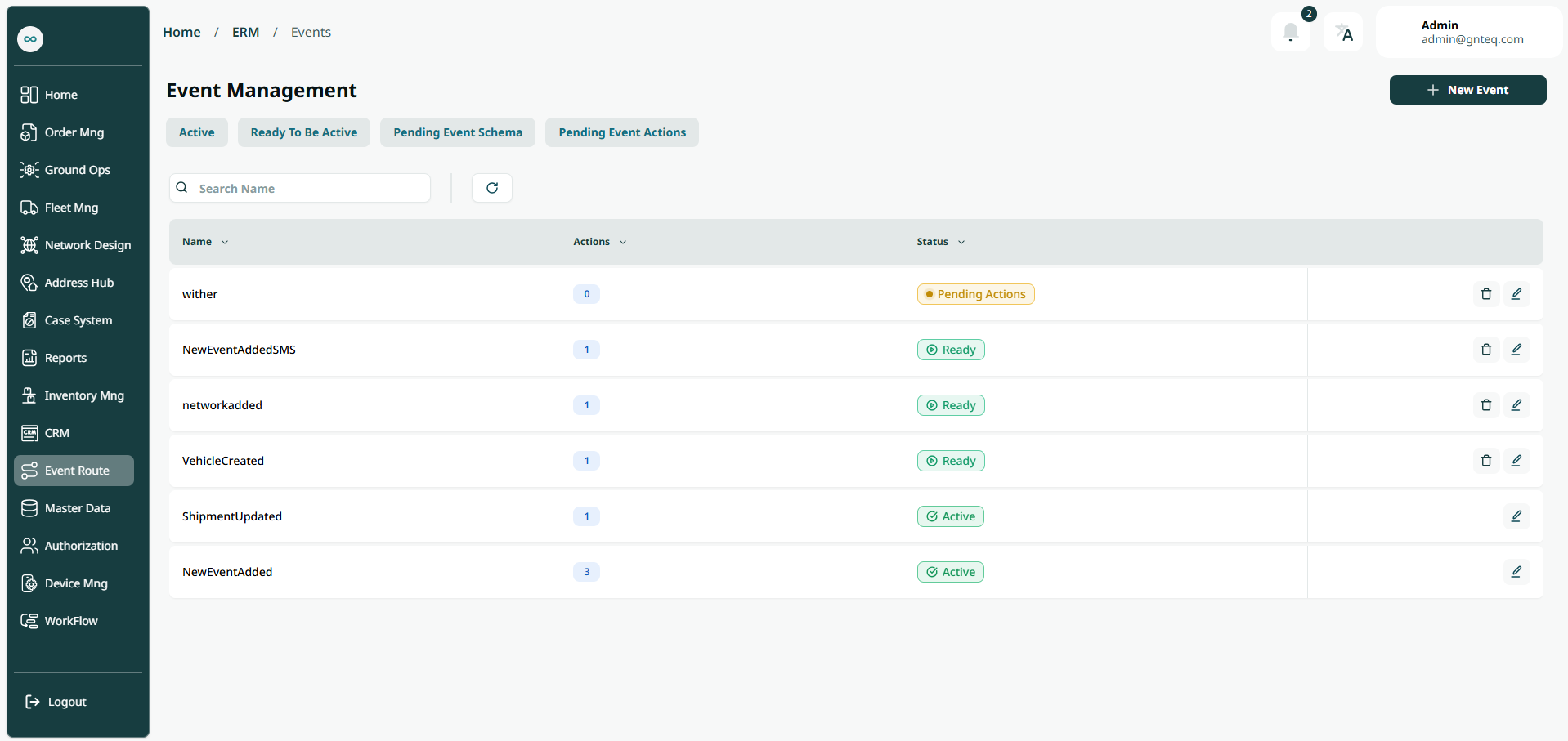
Task: Click the Logout icon
Action: (x=33, y=702)
